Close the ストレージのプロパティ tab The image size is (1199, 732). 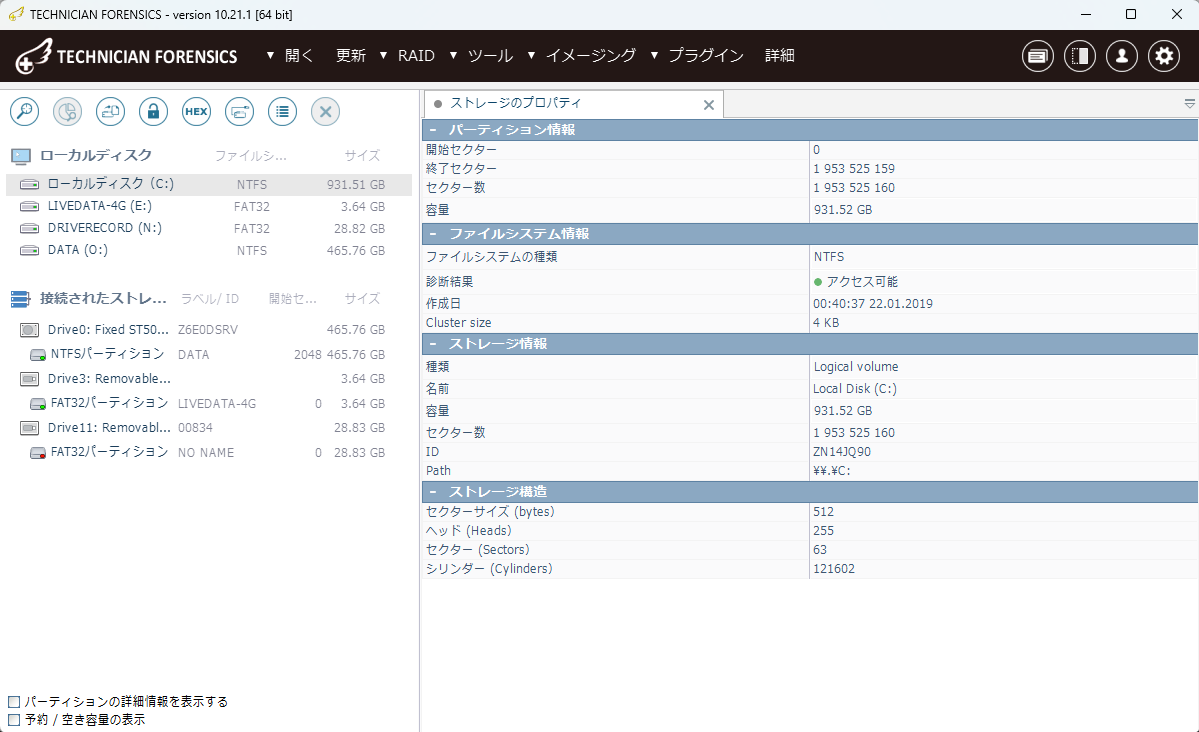[x=709, y=105]
